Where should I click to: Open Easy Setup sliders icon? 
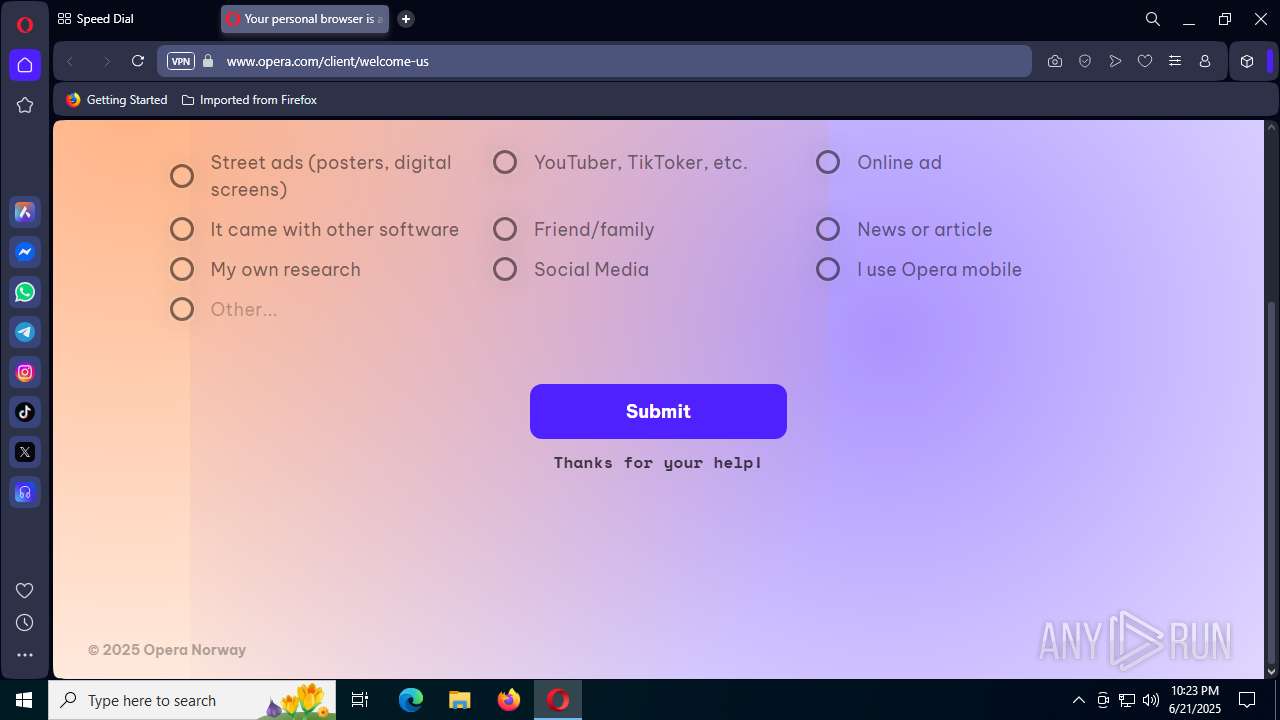click(x=1175, y=61)
